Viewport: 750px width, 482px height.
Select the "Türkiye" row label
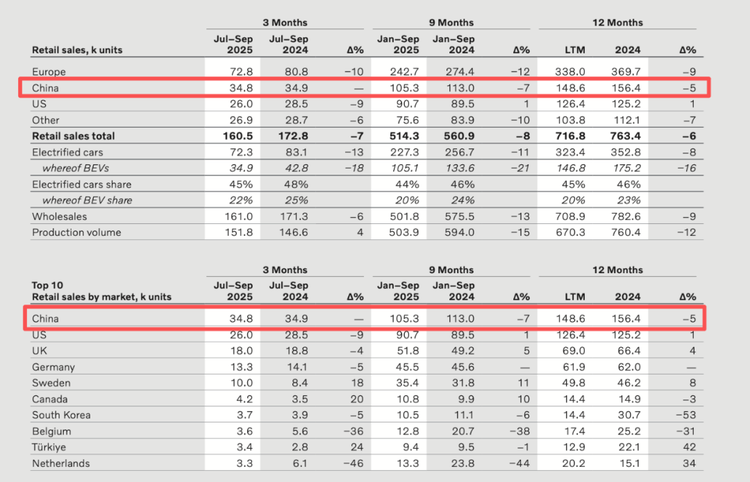click(50, 447)
